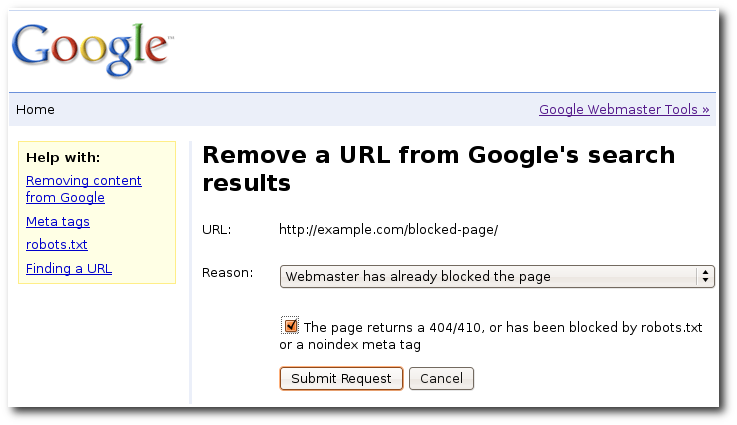Click the Help with: sidebar heading

(63, 157)
